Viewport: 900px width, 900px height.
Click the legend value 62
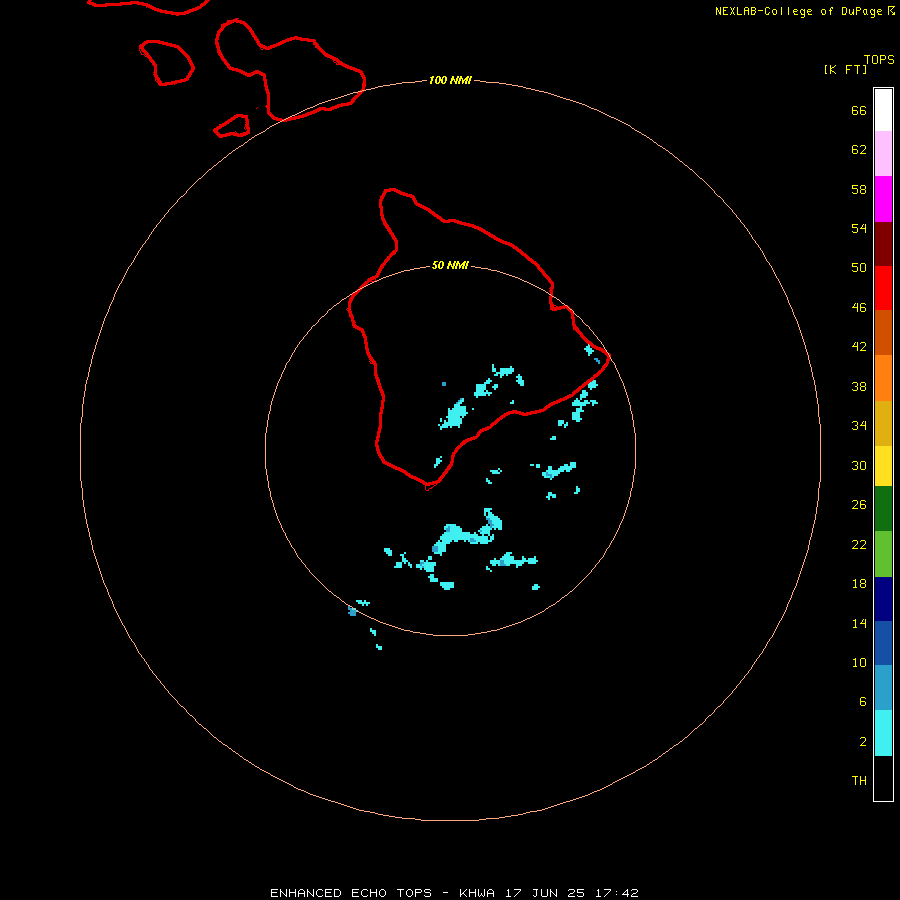(859, 150)
